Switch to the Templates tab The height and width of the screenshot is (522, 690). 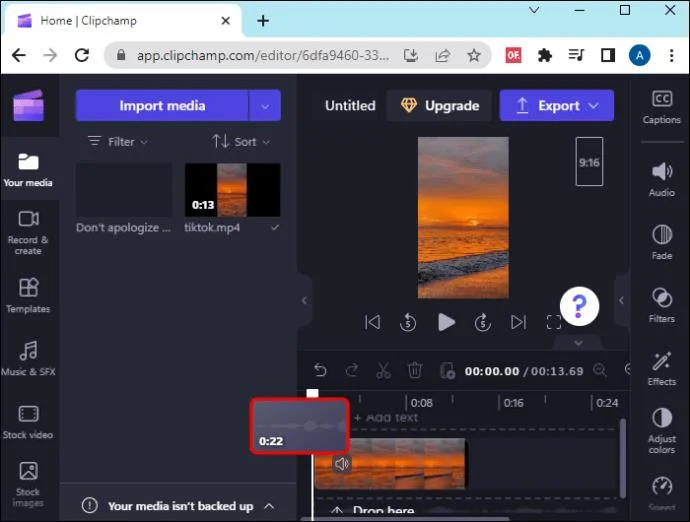(28, 295)
